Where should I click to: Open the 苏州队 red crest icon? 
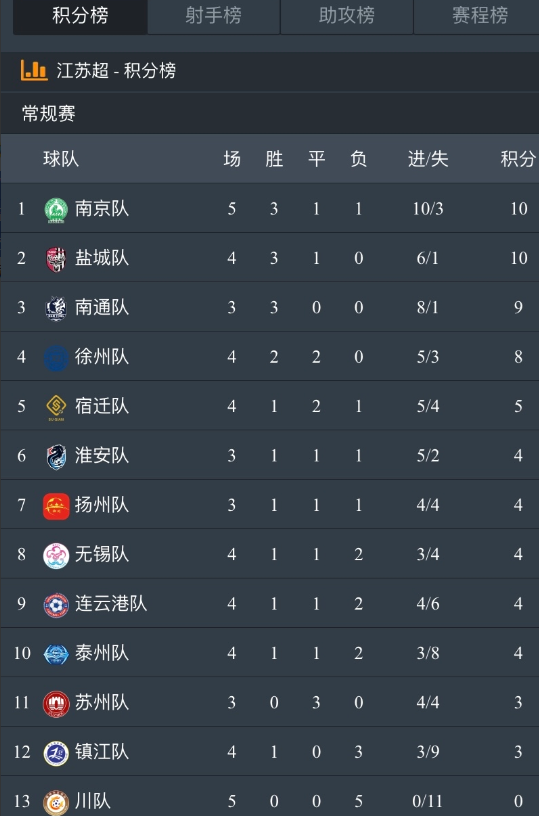tap(56, 704)
